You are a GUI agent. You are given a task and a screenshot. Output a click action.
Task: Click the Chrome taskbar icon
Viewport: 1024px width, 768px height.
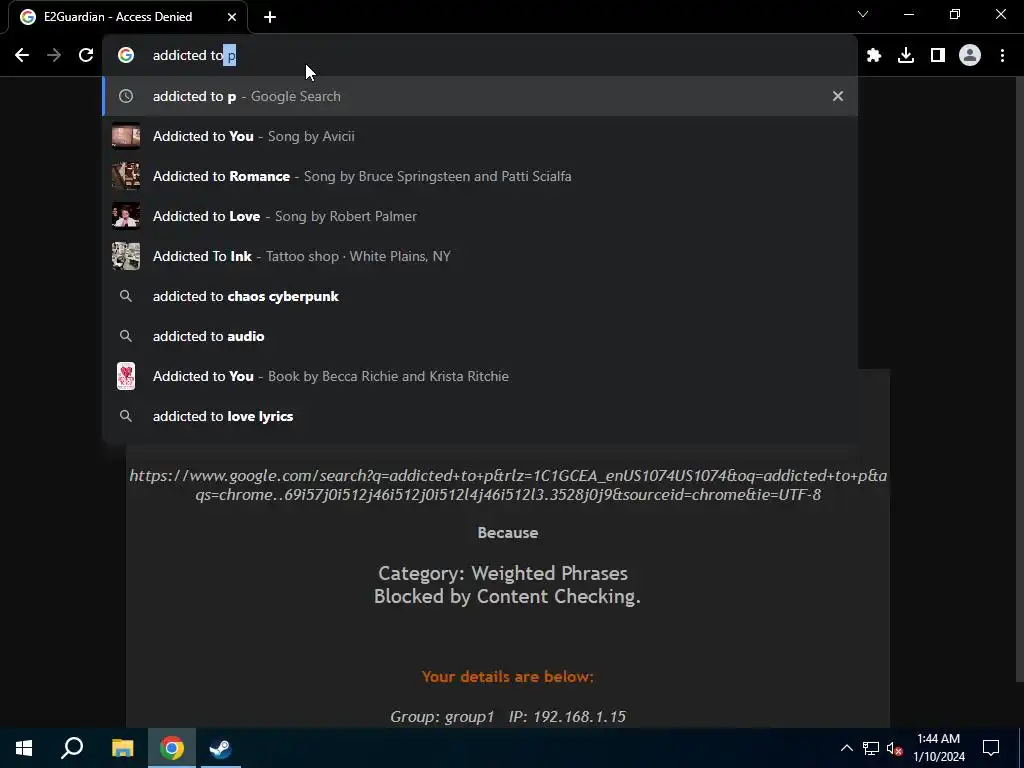tap(172, 748)
